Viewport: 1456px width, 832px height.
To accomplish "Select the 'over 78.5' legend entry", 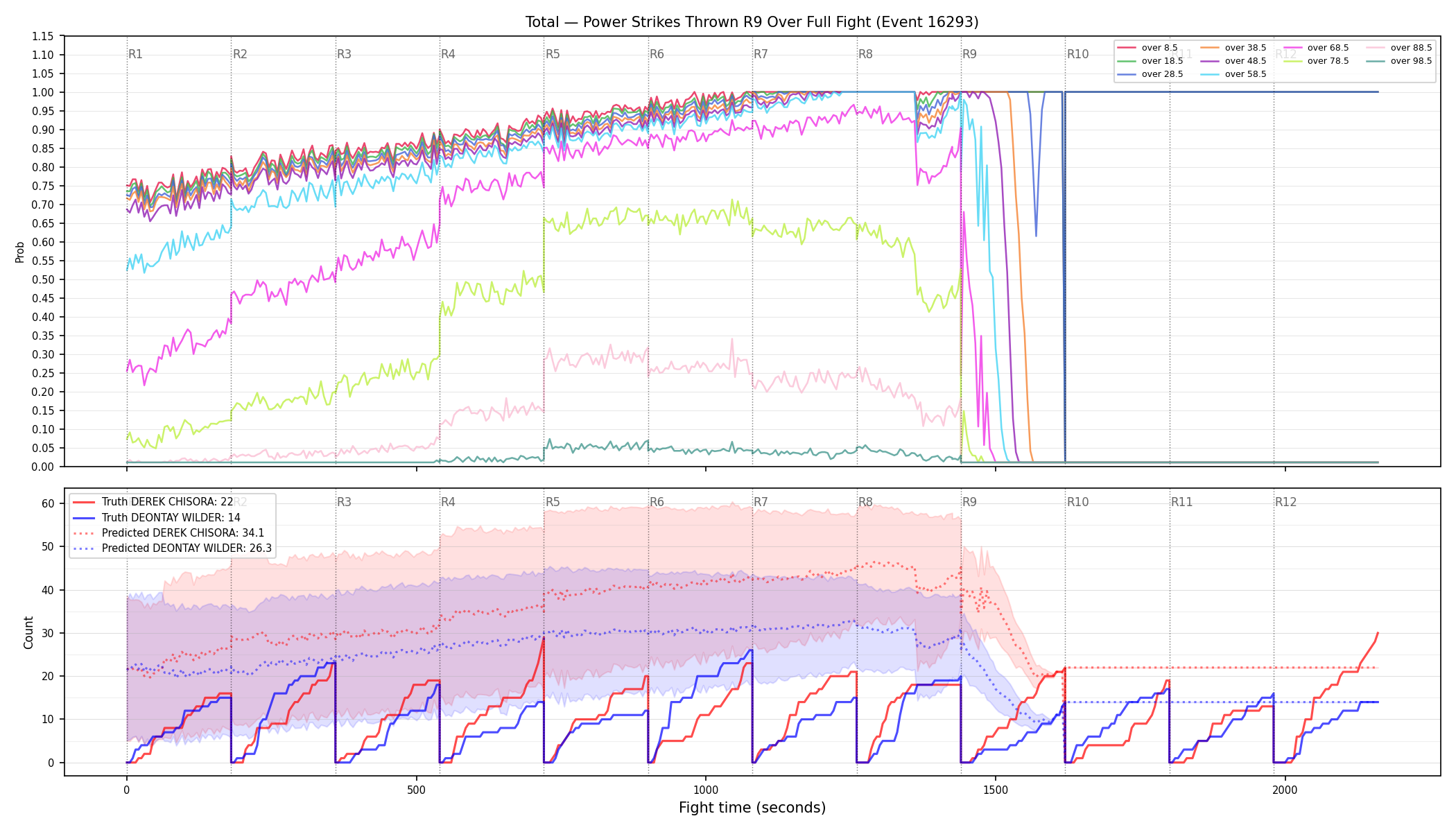I will (x=1316, y=61).
